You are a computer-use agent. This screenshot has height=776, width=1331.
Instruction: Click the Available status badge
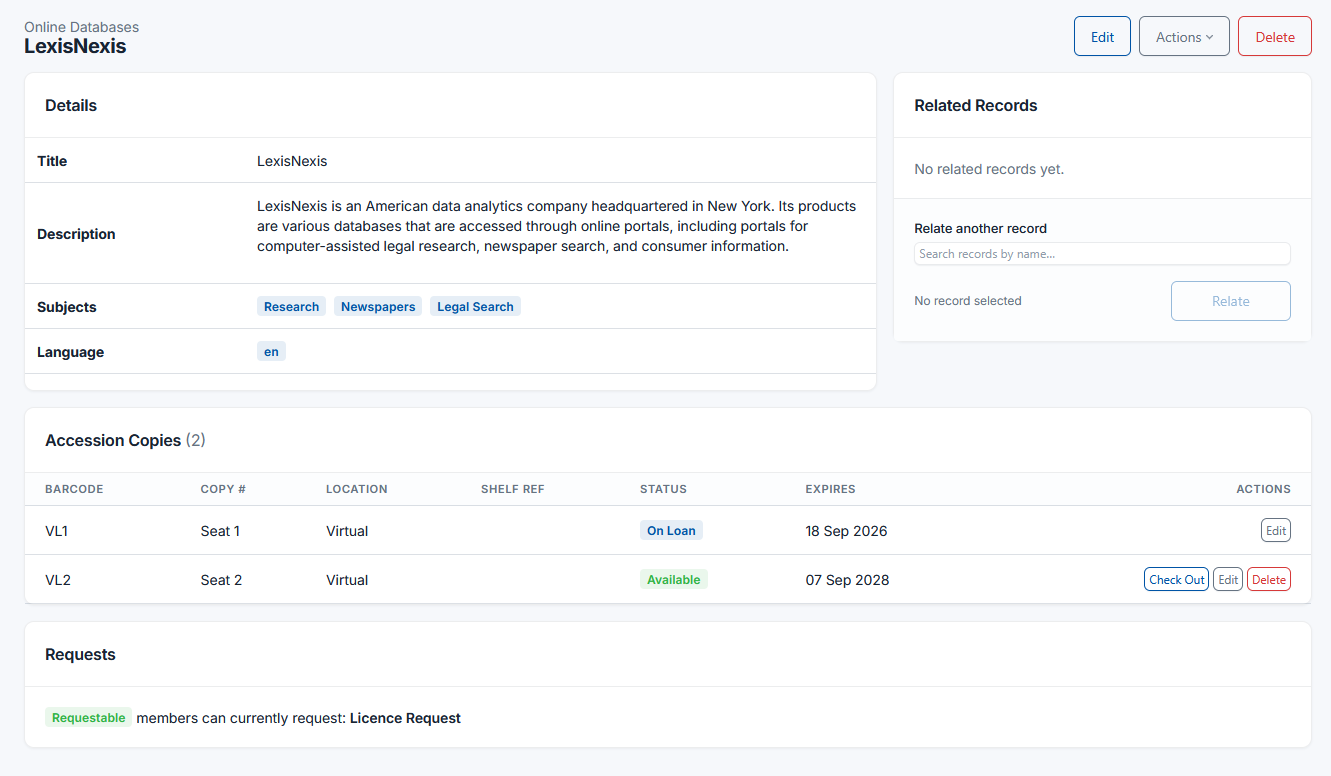click(673, 580)
